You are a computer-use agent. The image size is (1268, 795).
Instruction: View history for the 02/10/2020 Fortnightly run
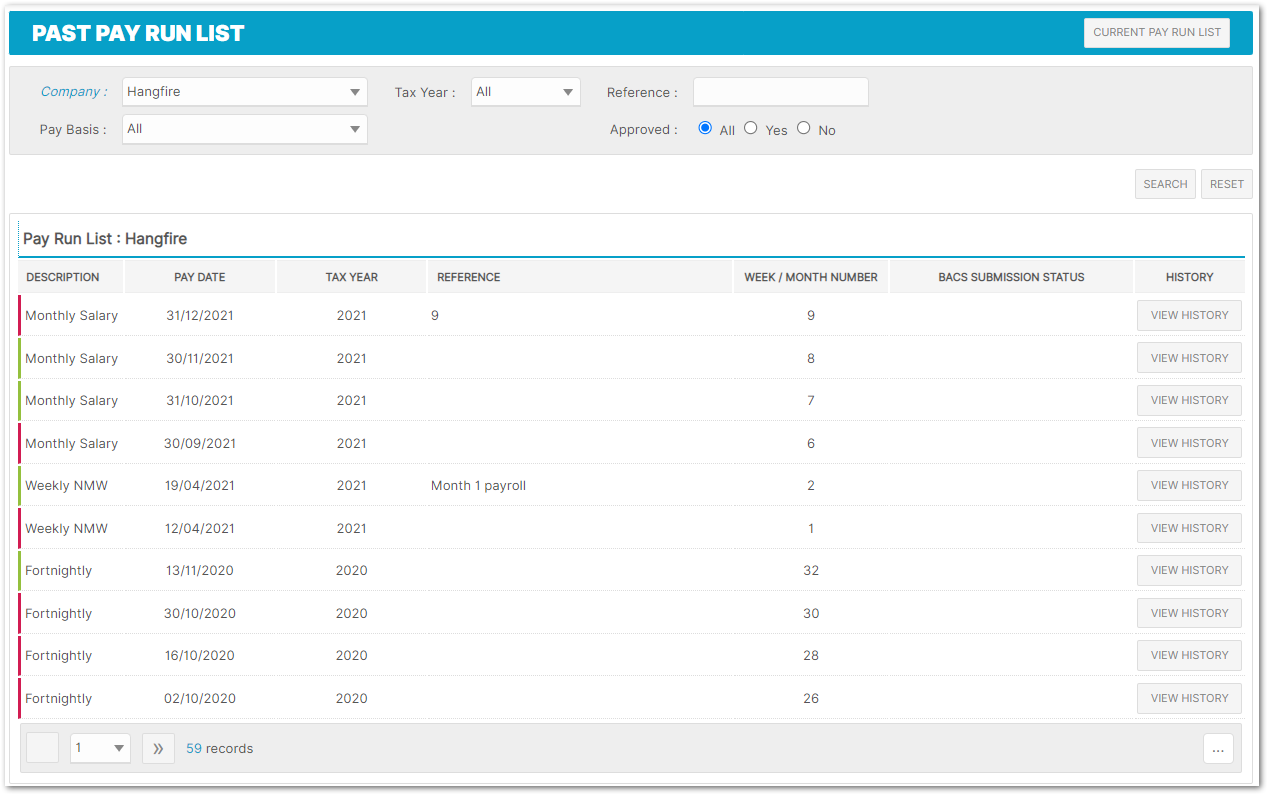[x=1189, y=698]
